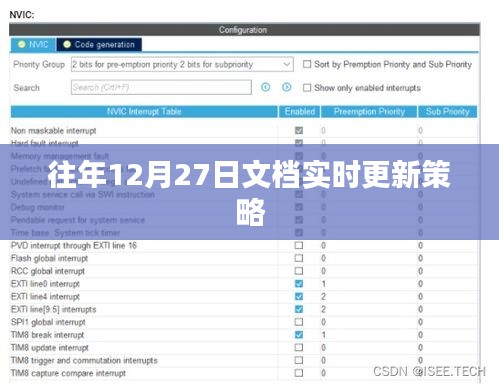Click the Enabled column header
The width and height of the screenshot is (499, 385).
point(299,112)
